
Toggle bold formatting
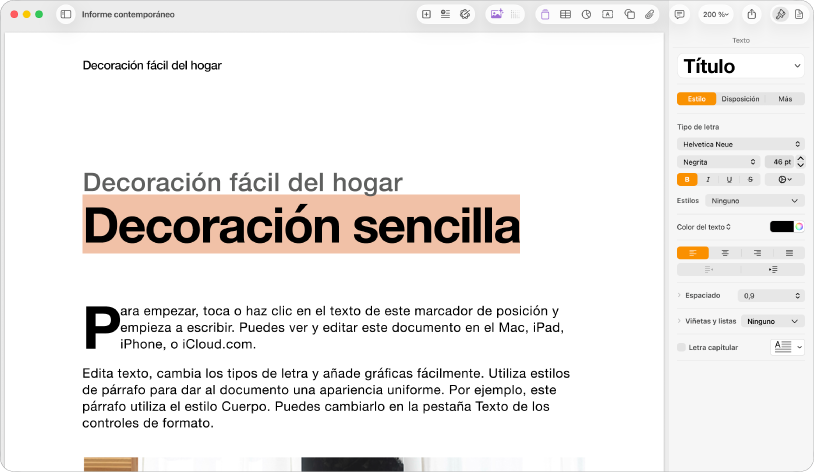point(687,180)
